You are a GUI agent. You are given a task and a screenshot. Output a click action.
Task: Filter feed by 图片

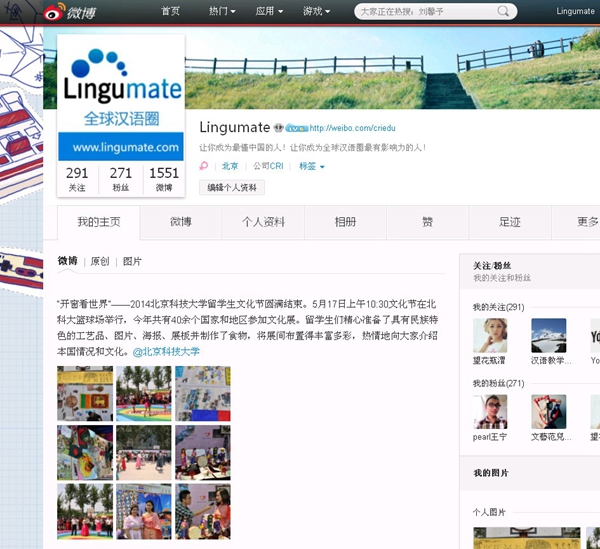pyautogui.click(x=132, y=261)
